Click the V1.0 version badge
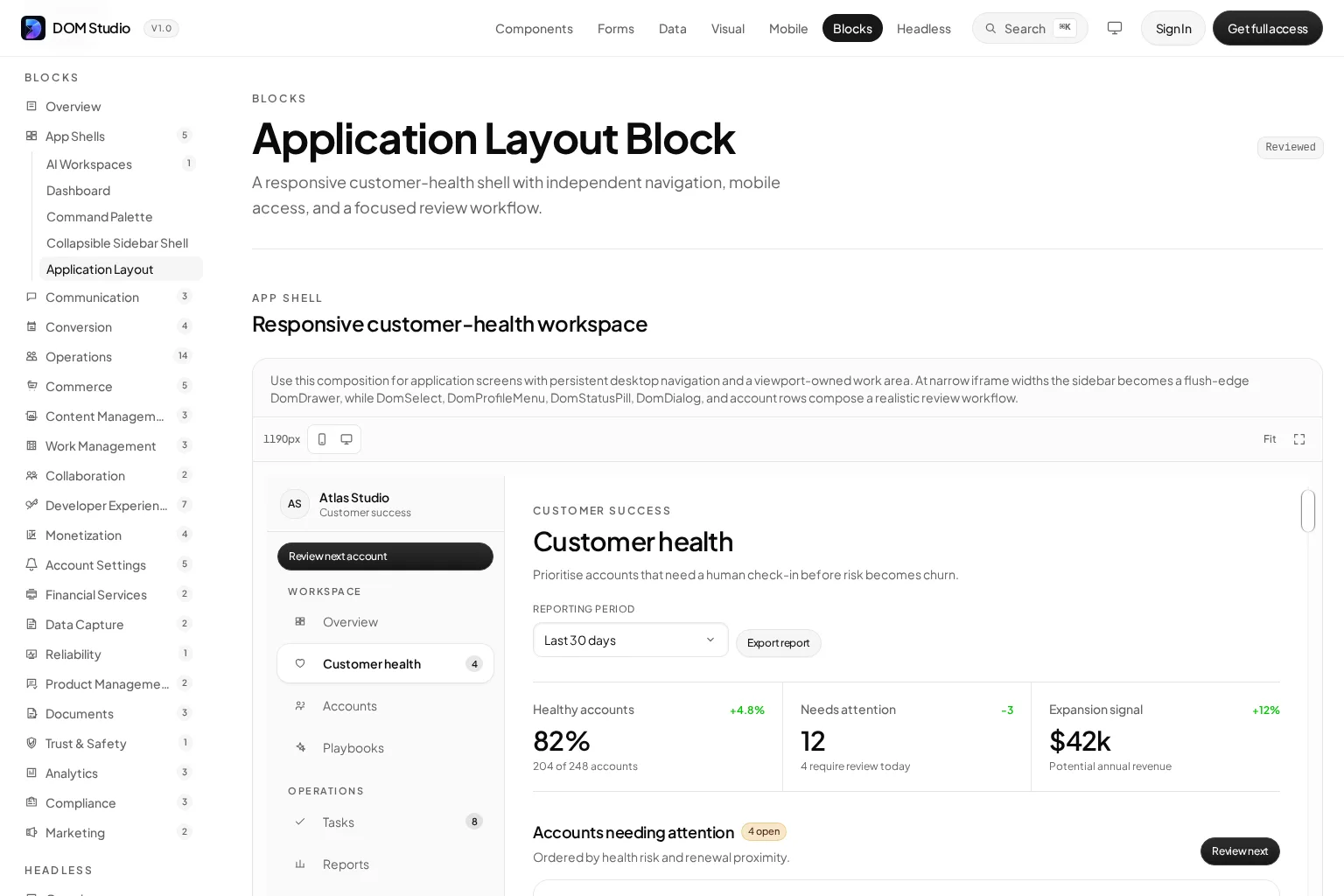Viewport: 1344px width, 896px height. [161, 28]
